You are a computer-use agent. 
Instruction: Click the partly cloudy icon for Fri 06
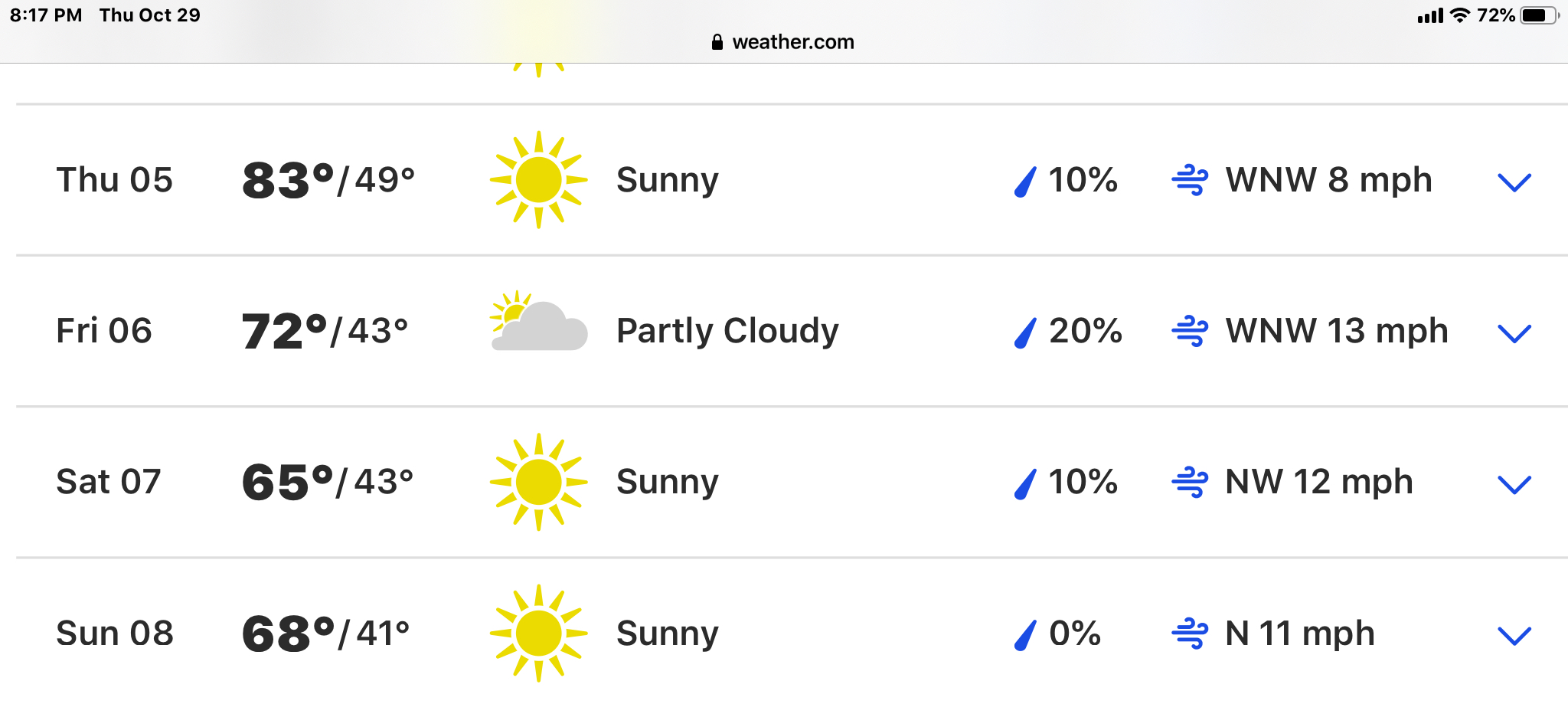(539, 323)
